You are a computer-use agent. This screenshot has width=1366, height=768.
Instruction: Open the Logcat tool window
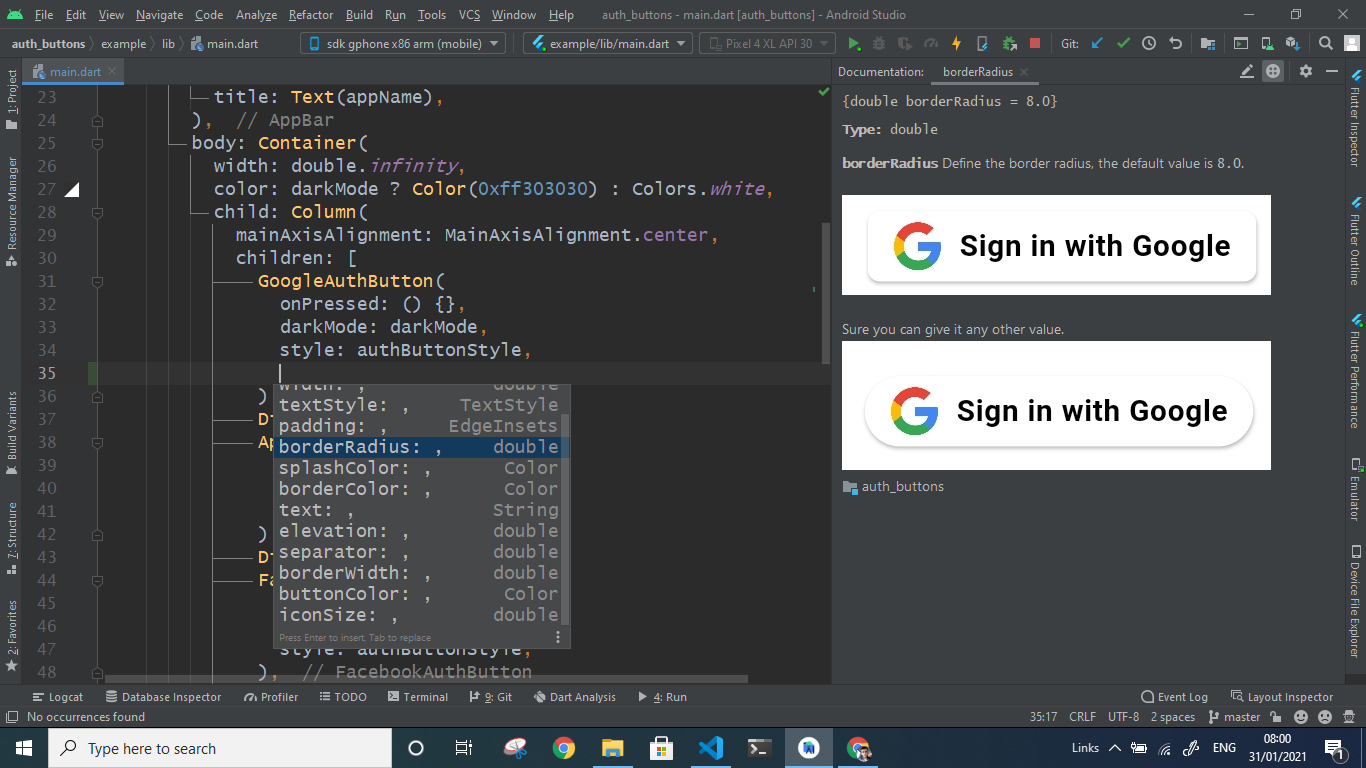point(58,697)
